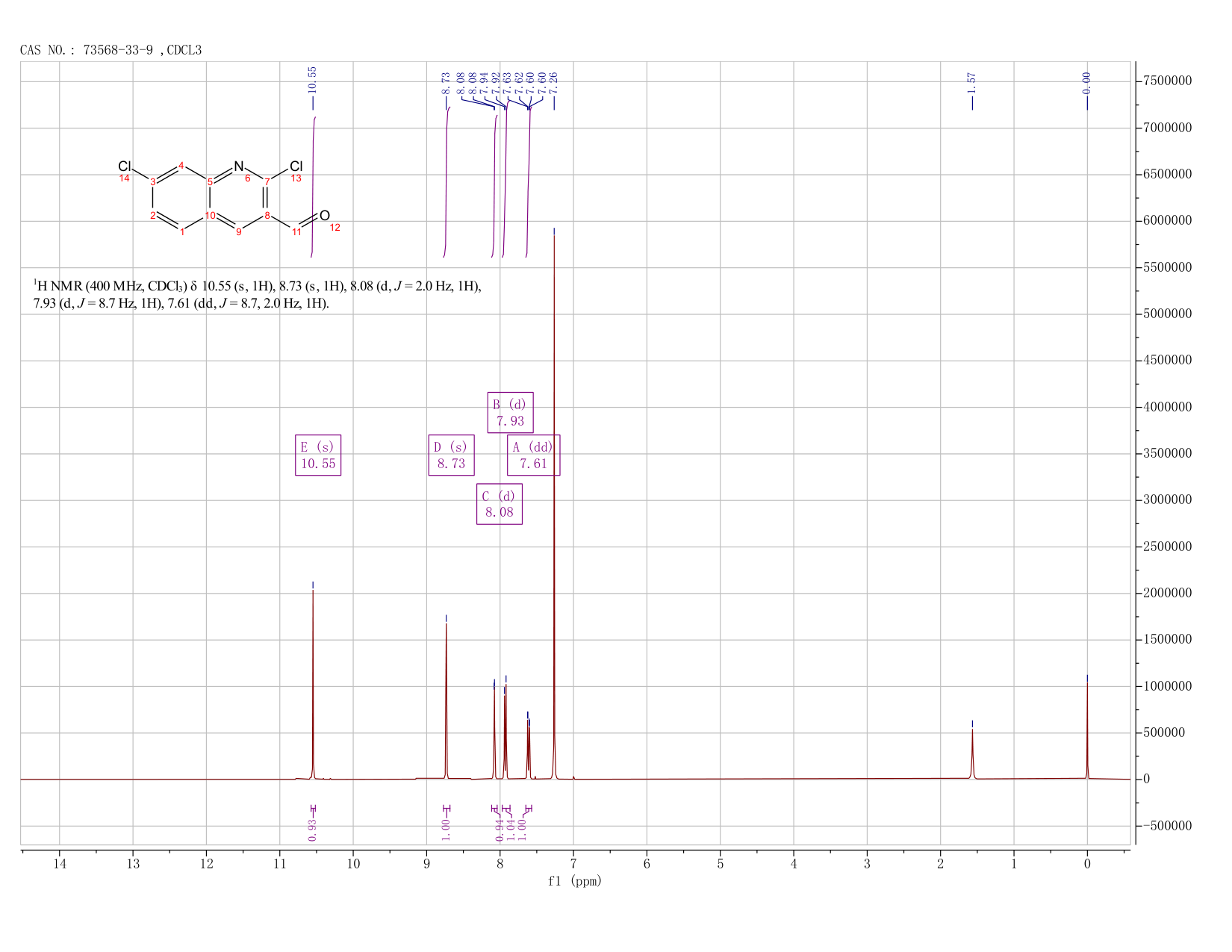Screen dimensions: 1232x952
Task: Click the integral value under 8.73 peak
Action: (x=446, y=830)
